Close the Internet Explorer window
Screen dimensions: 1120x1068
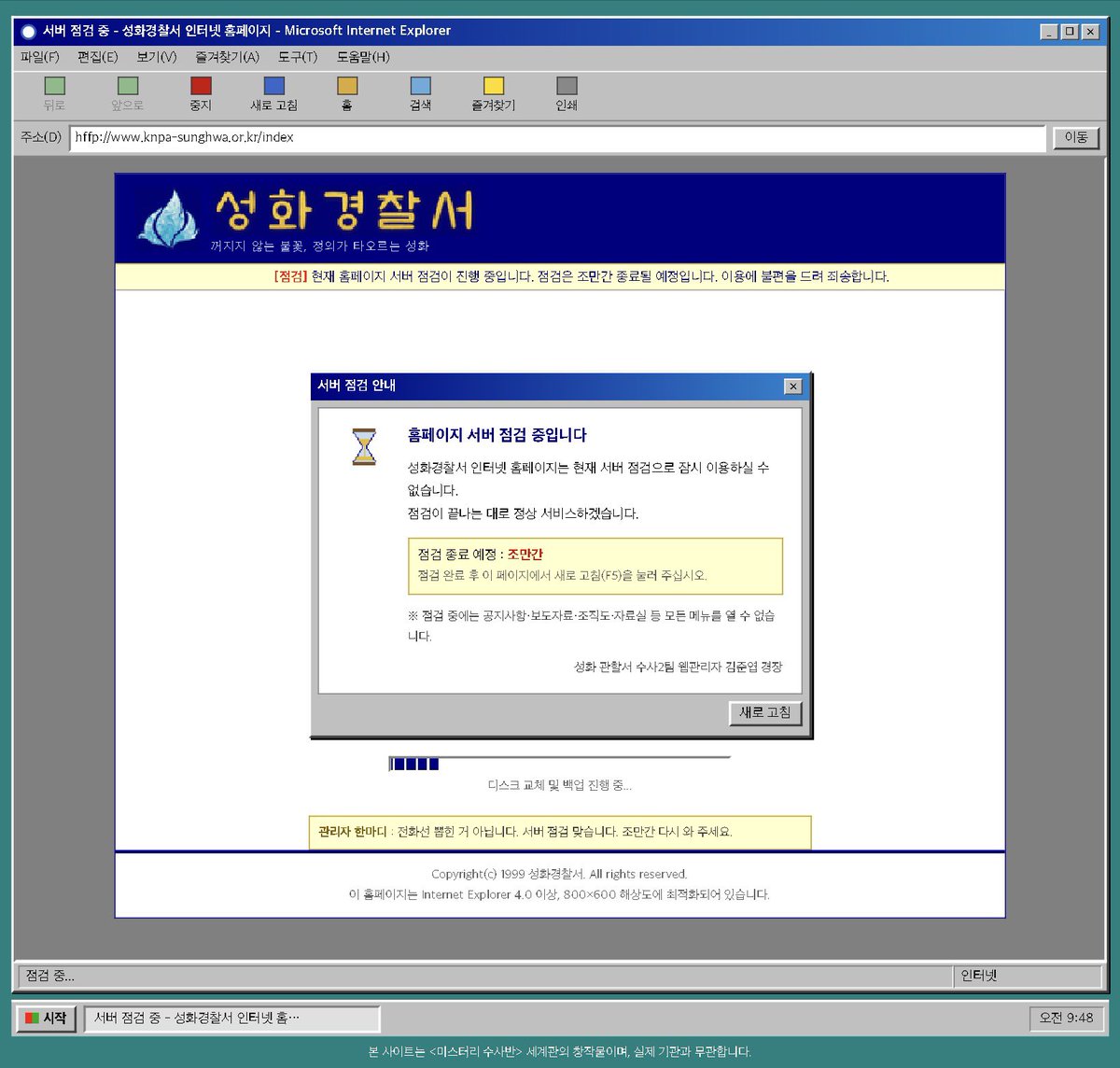click(1090, 32)
